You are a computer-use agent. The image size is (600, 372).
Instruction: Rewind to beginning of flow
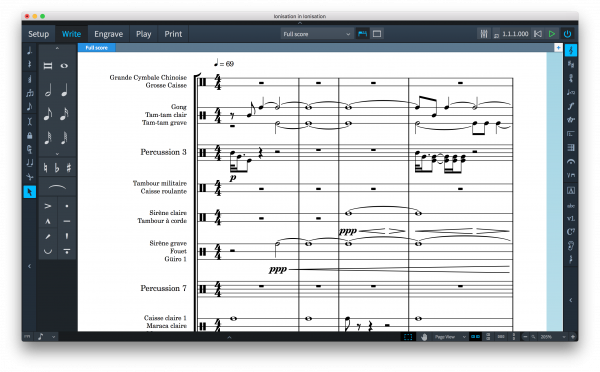pos(538,34)
